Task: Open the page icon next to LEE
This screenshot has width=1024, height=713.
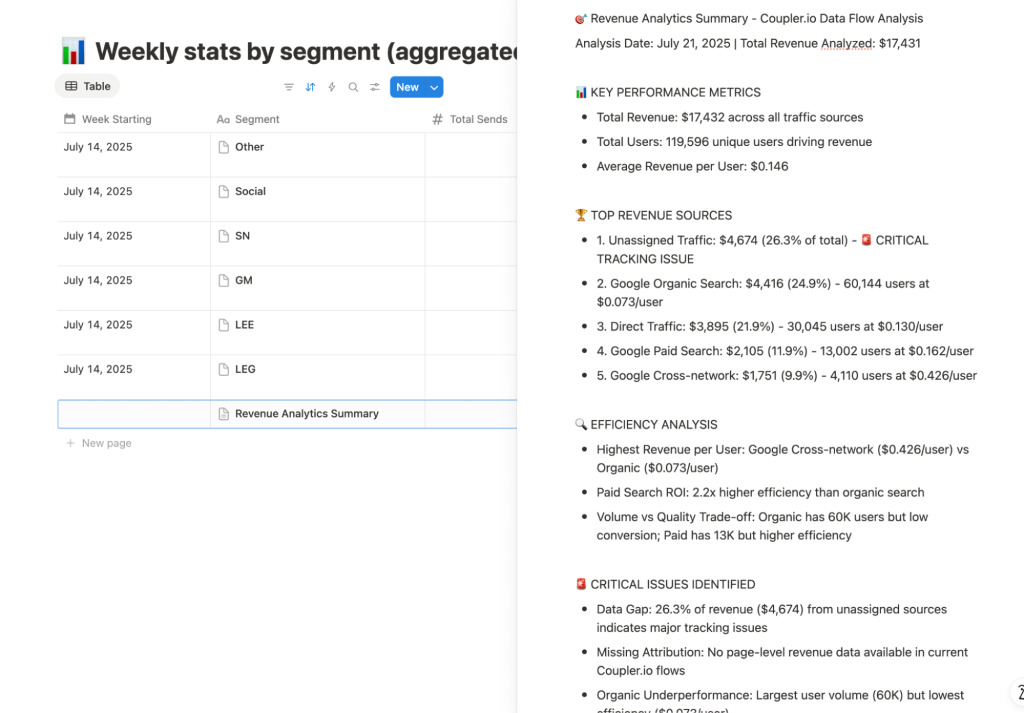Action: 223,325
